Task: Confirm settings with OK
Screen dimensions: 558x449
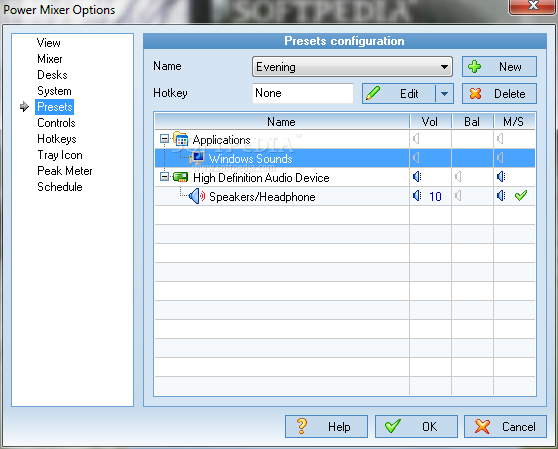Action: [x=416, y=426]
